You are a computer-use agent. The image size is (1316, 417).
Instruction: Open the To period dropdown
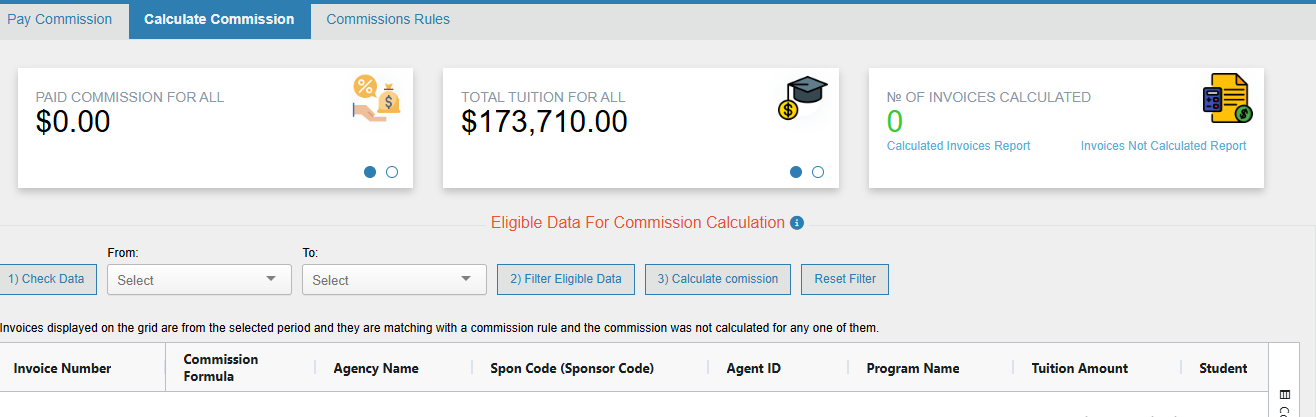(x=394, y=280)
